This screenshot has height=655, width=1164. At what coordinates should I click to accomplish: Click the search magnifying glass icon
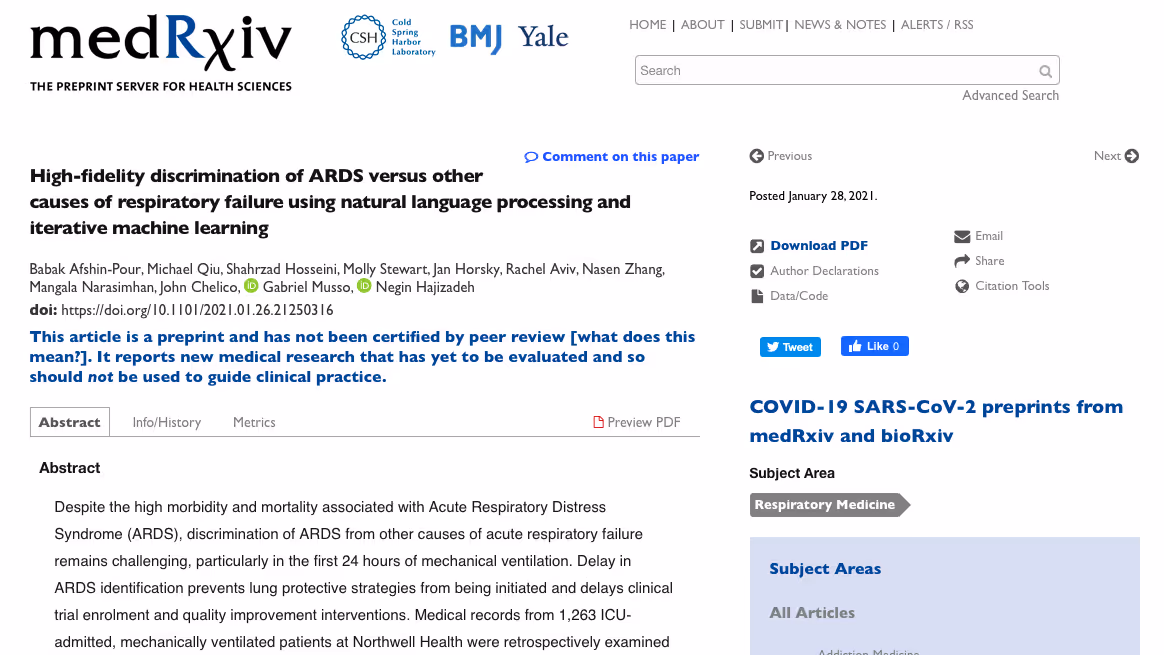[1045, 70]
